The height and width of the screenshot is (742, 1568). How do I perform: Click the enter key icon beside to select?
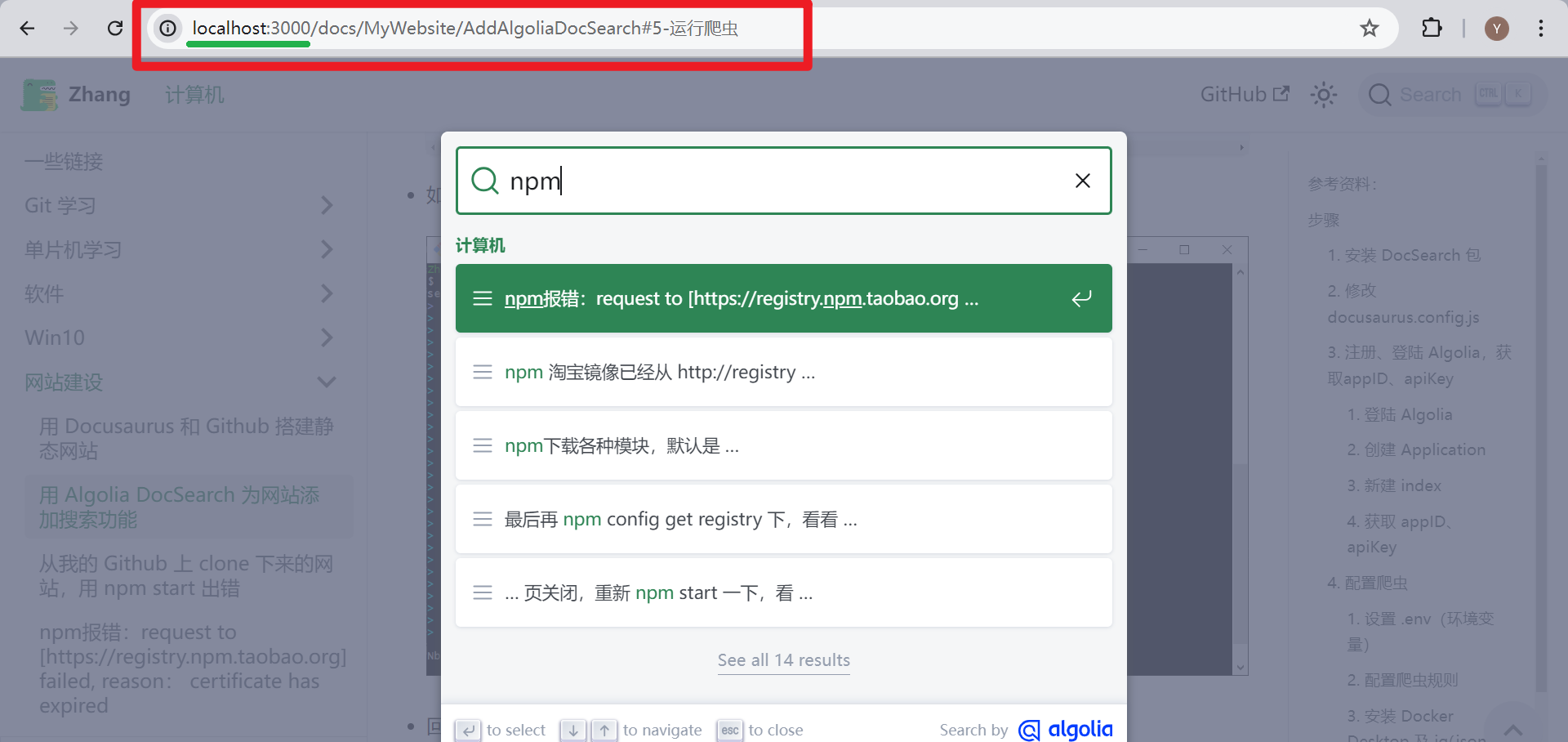point(468,730)
